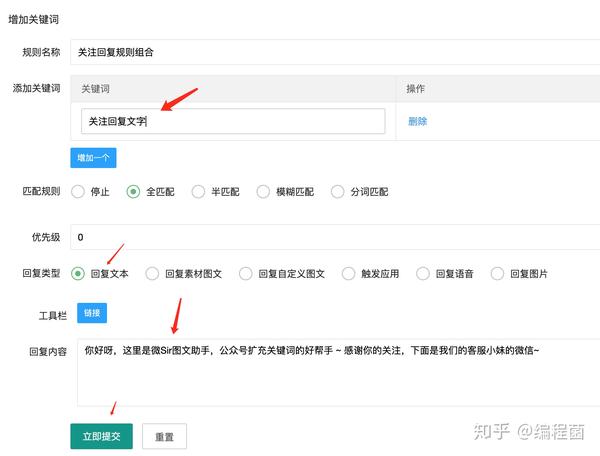Click the 链接 toolbar button
Viewport: 600px width, 456px height.
[x=92, y=313]
